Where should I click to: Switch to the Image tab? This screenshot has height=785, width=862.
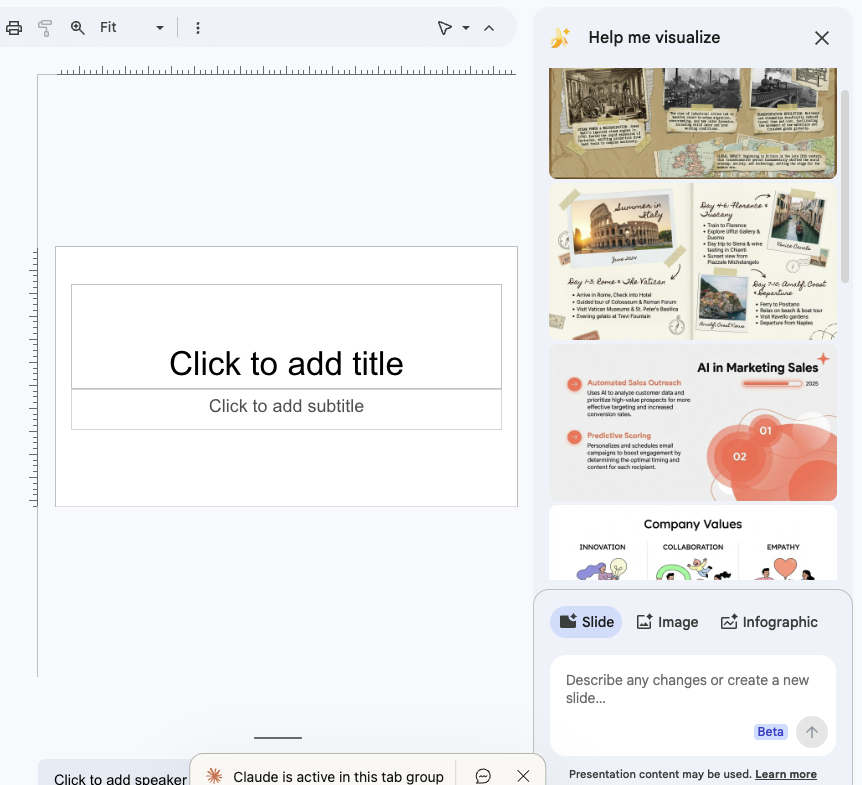pyautogui.click(x=668, y=622)
